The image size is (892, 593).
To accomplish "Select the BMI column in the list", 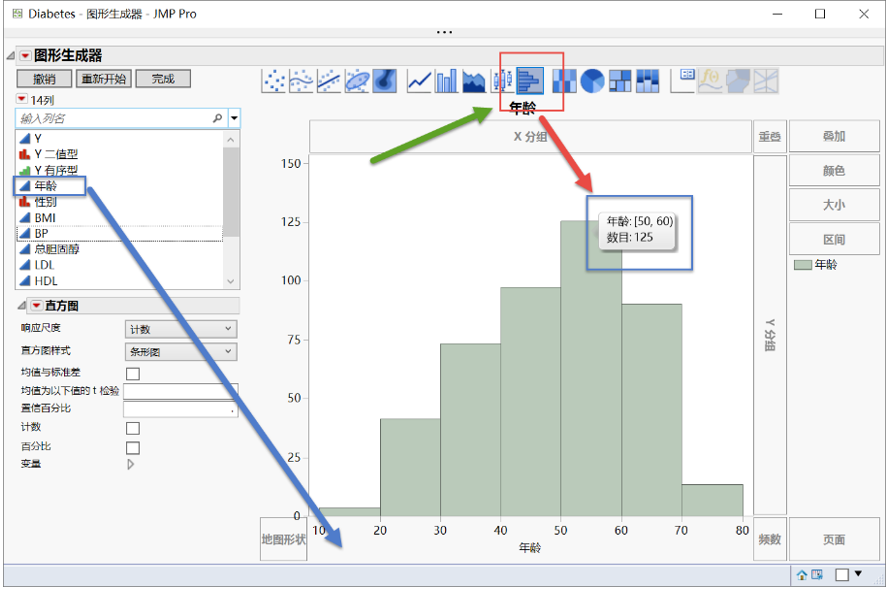I will point(119,218).
